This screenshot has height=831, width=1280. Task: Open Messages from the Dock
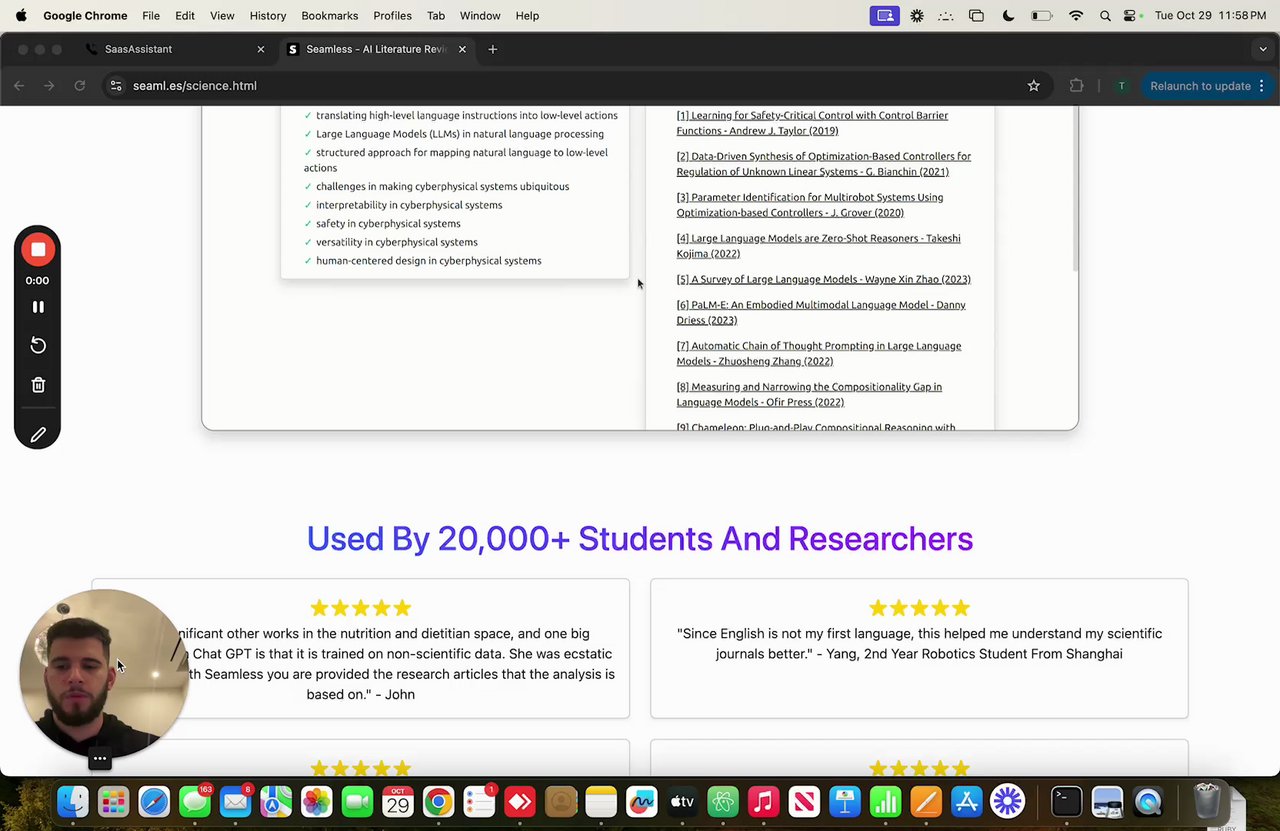[195, 802]
